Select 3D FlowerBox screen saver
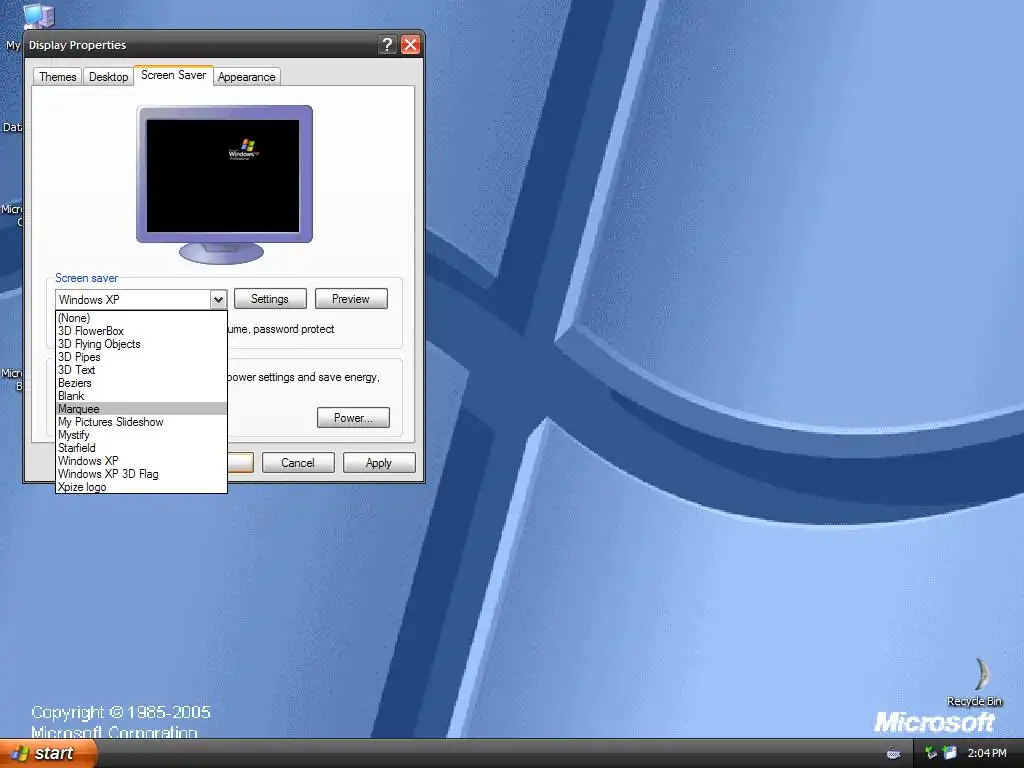The image size is (1024, 768). click(141, 331)
